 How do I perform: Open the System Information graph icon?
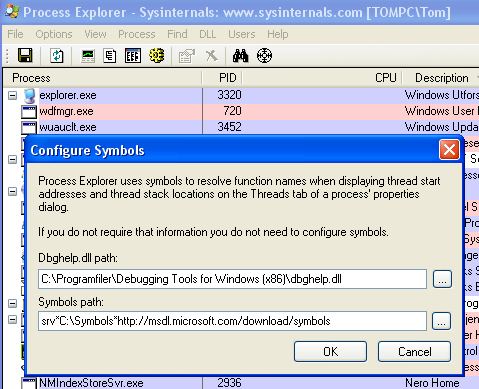click(88, 56)
